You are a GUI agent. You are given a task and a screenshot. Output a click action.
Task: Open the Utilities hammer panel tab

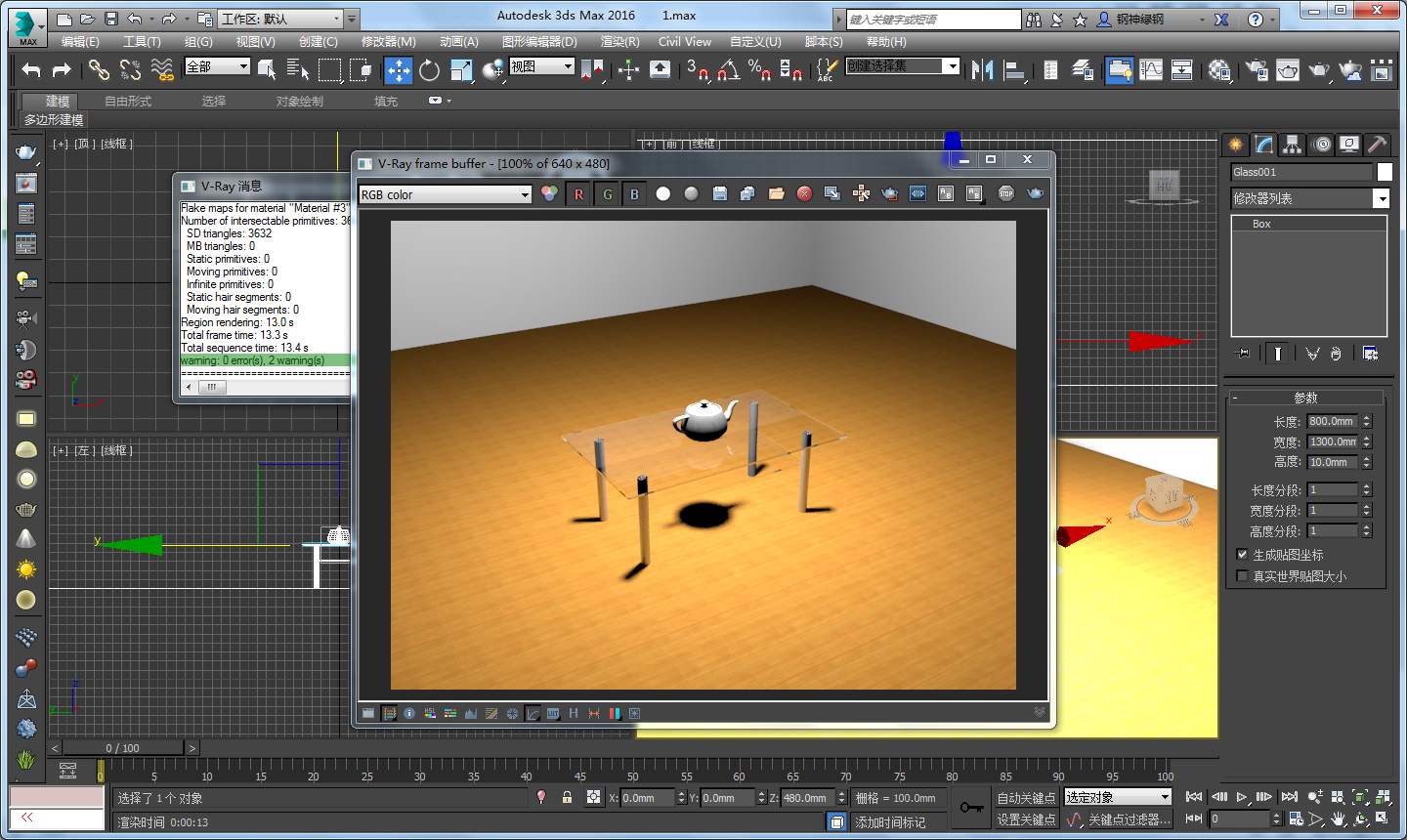click(1377, 145)
